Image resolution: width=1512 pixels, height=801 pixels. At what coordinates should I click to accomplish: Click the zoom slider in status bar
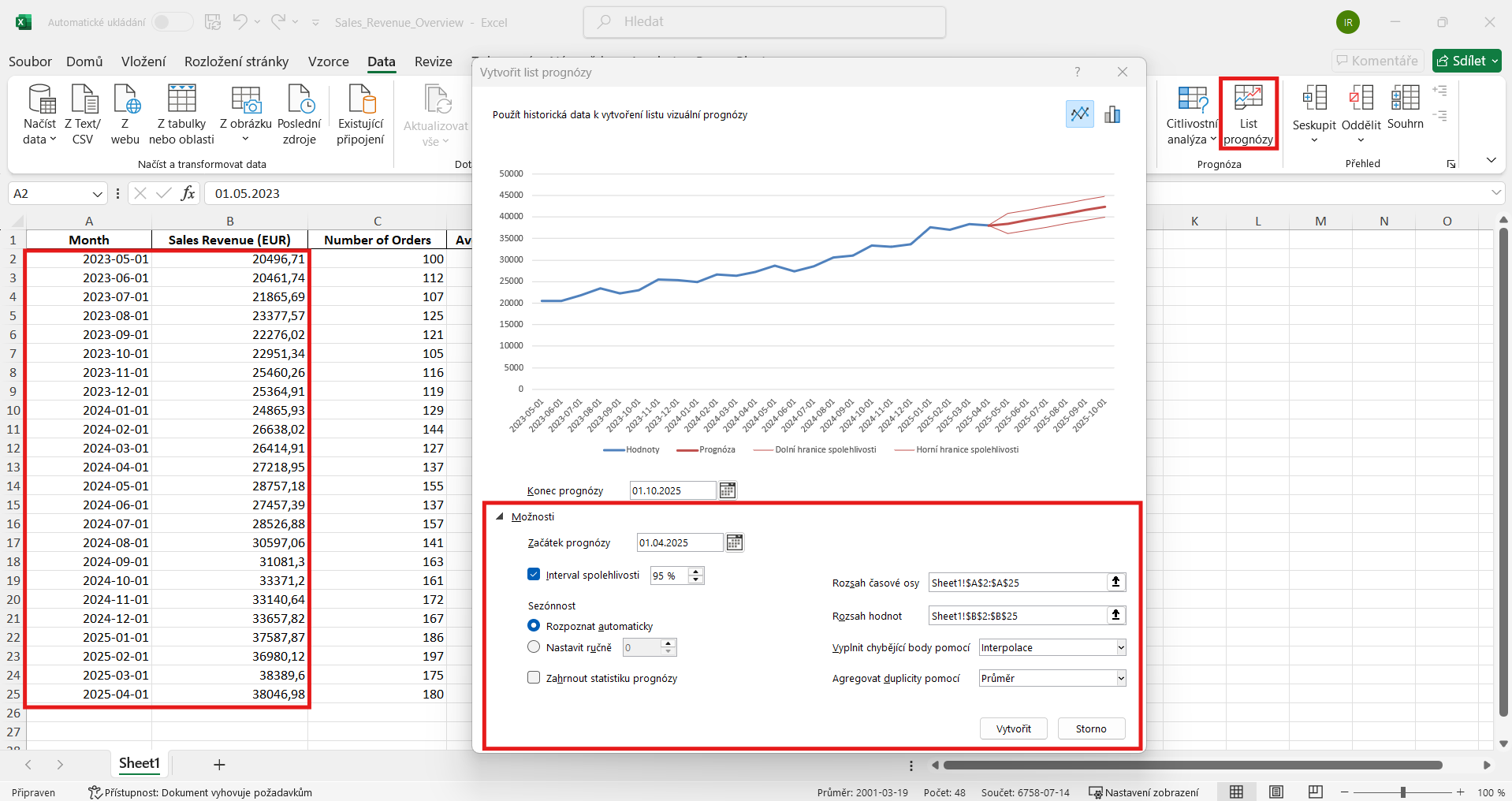1402,792
